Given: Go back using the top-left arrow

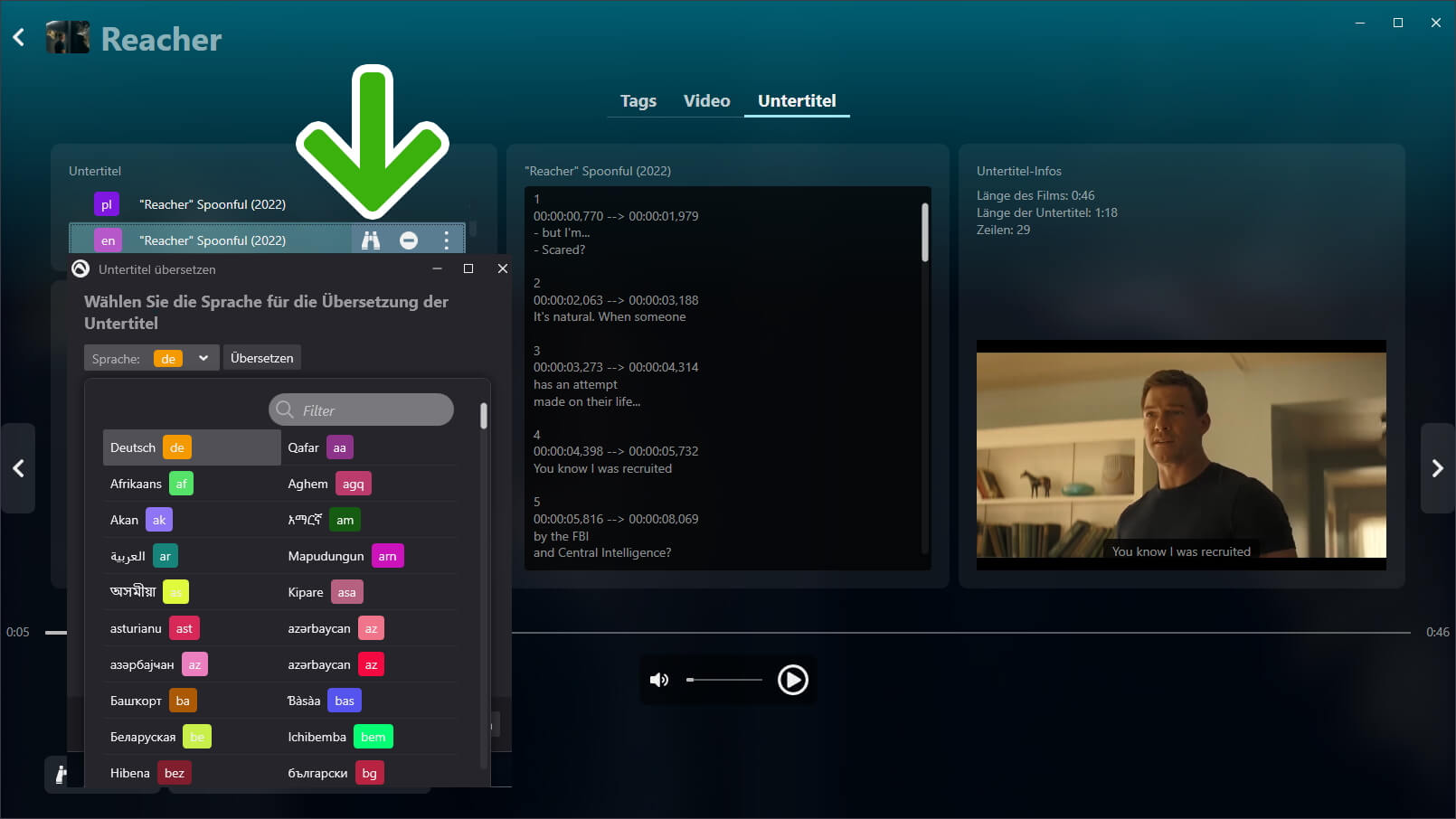Looking at the screenshot, I should pyautogui.click(x=19, y=37).
